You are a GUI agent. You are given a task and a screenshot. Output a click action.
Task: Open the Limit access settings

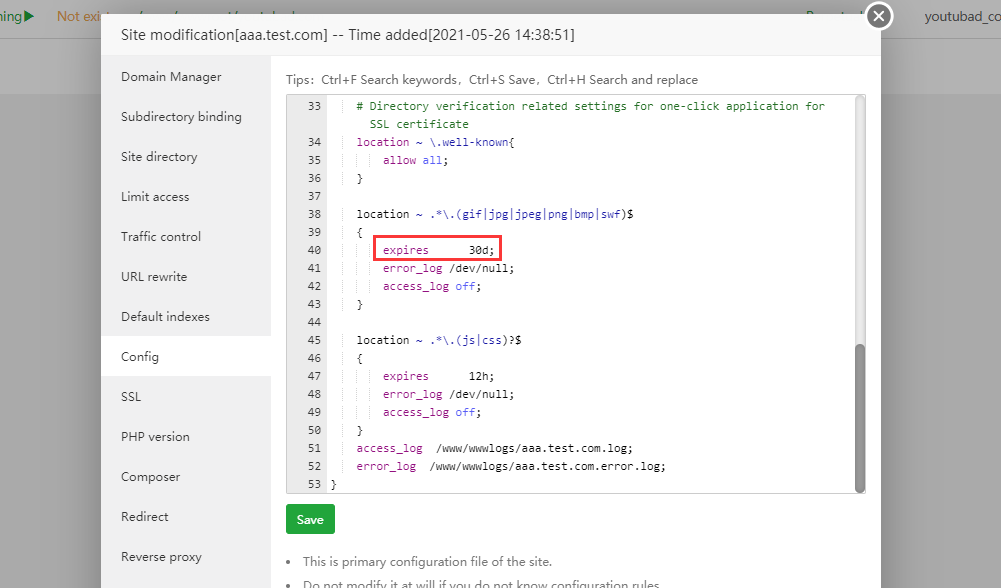click(x=155, y=197)
